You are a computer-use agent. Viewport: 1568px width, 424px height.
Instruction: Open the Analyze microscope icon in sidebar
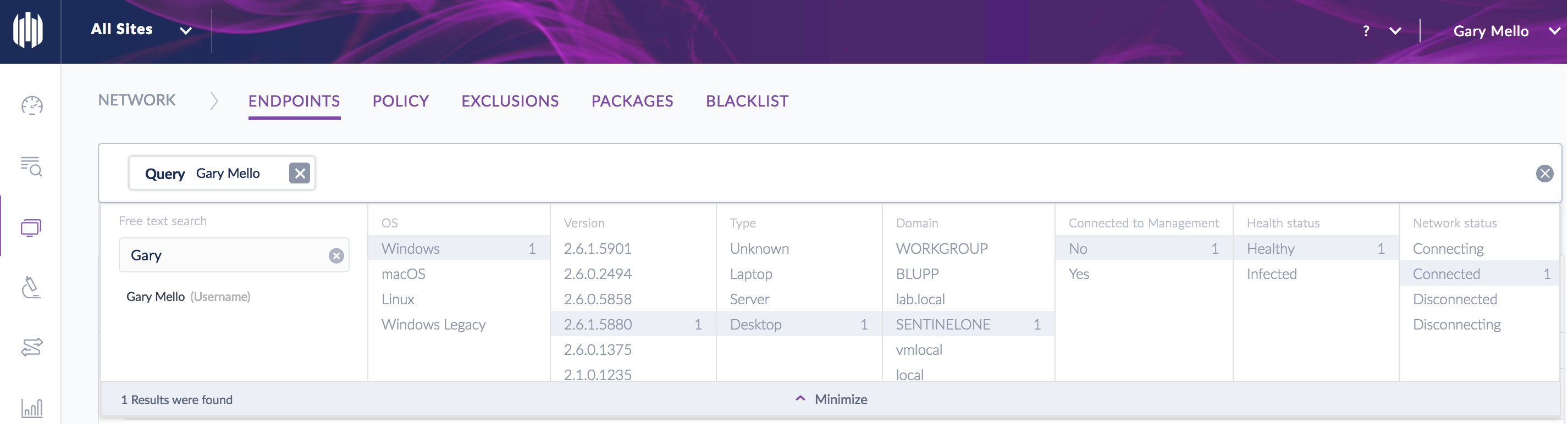click(x=32, y=287)
